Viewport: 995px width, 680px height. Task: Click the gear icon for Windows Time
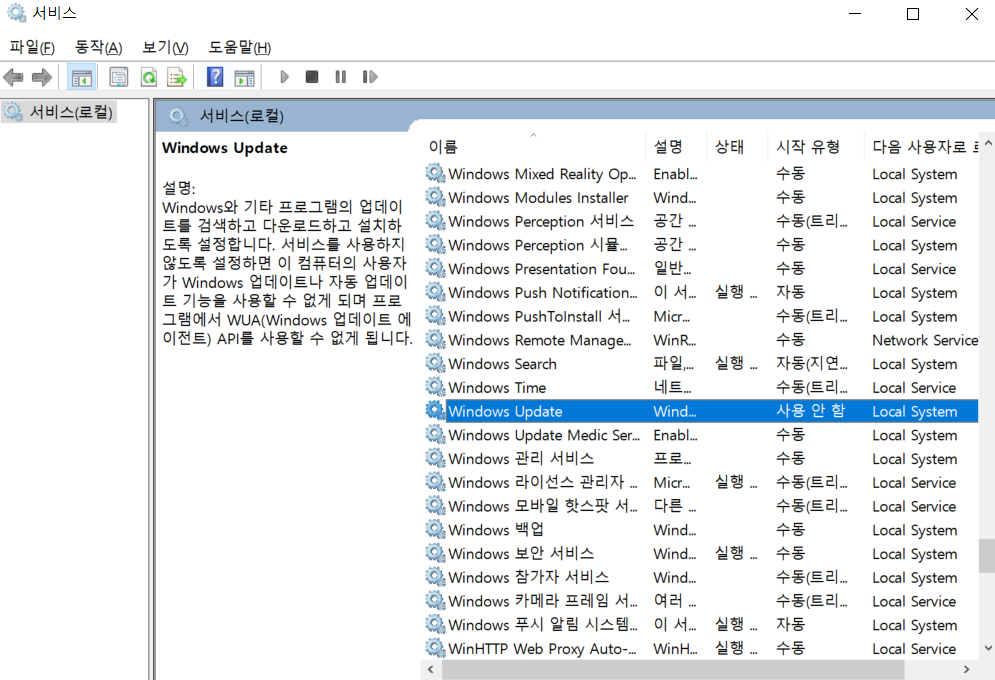pos(435,387)
